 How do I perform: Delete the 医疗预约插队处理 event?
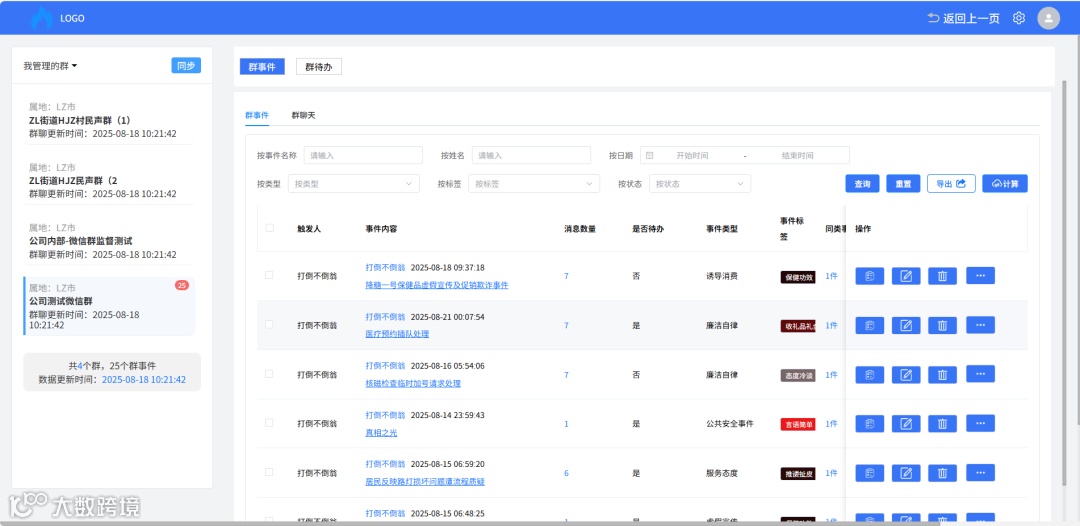(x=943, y=326)
